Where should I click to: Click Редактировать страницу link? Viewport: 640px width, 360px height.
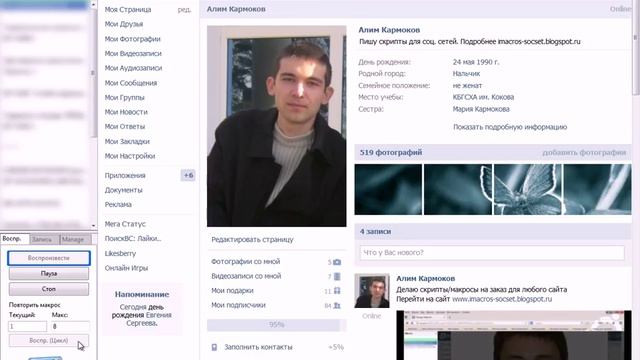[252, 240]
